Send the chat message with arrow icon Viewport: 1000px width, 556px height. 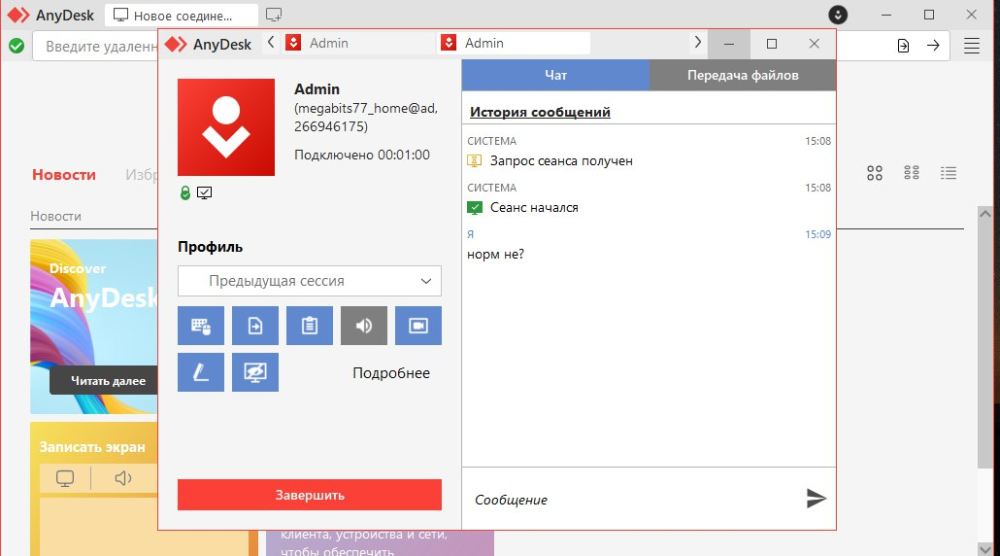tap(816, 499)
